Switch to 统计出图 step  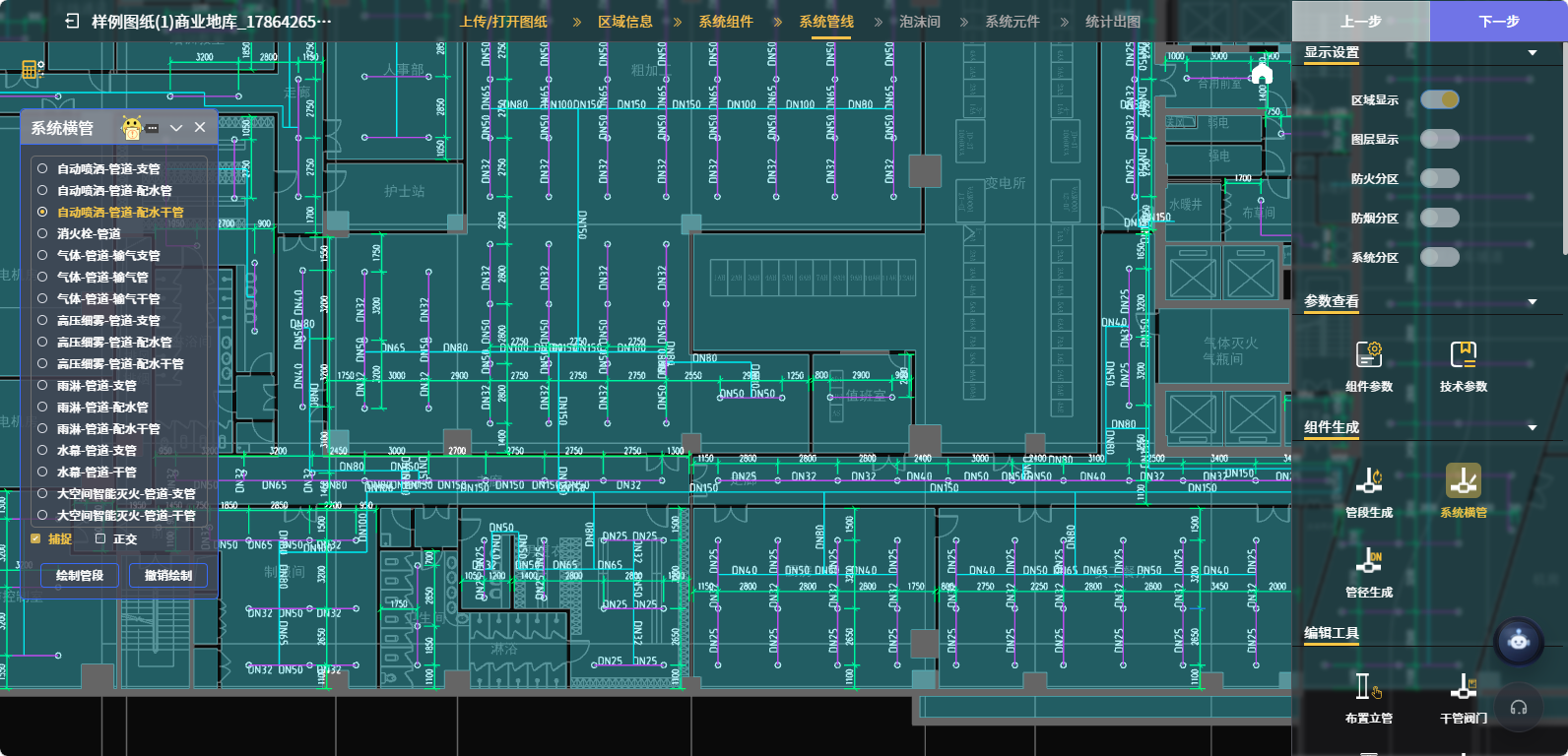tap(1113, 21)
